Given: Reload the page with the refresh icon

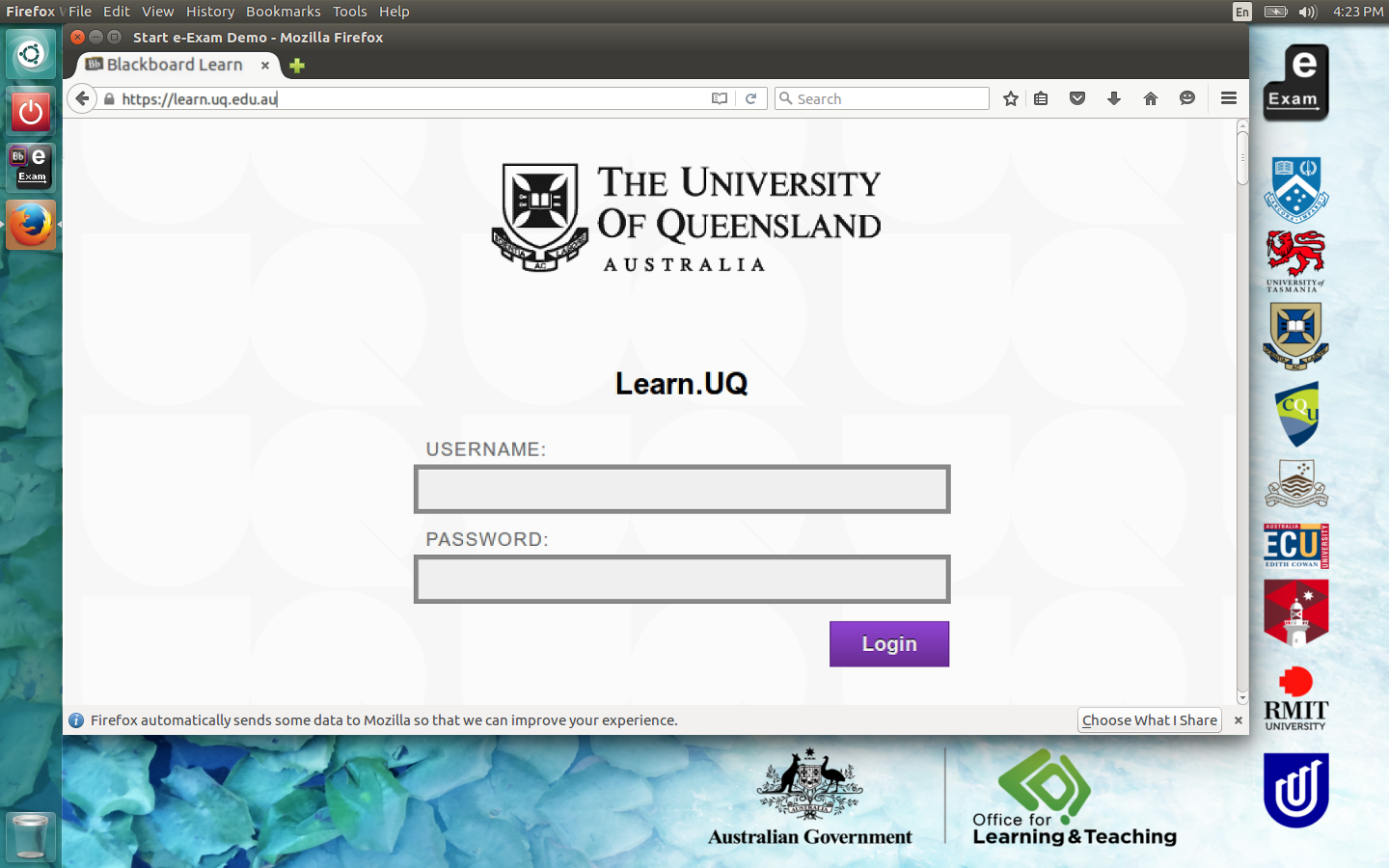Looking at the screenshot, I should click(750, 98).
